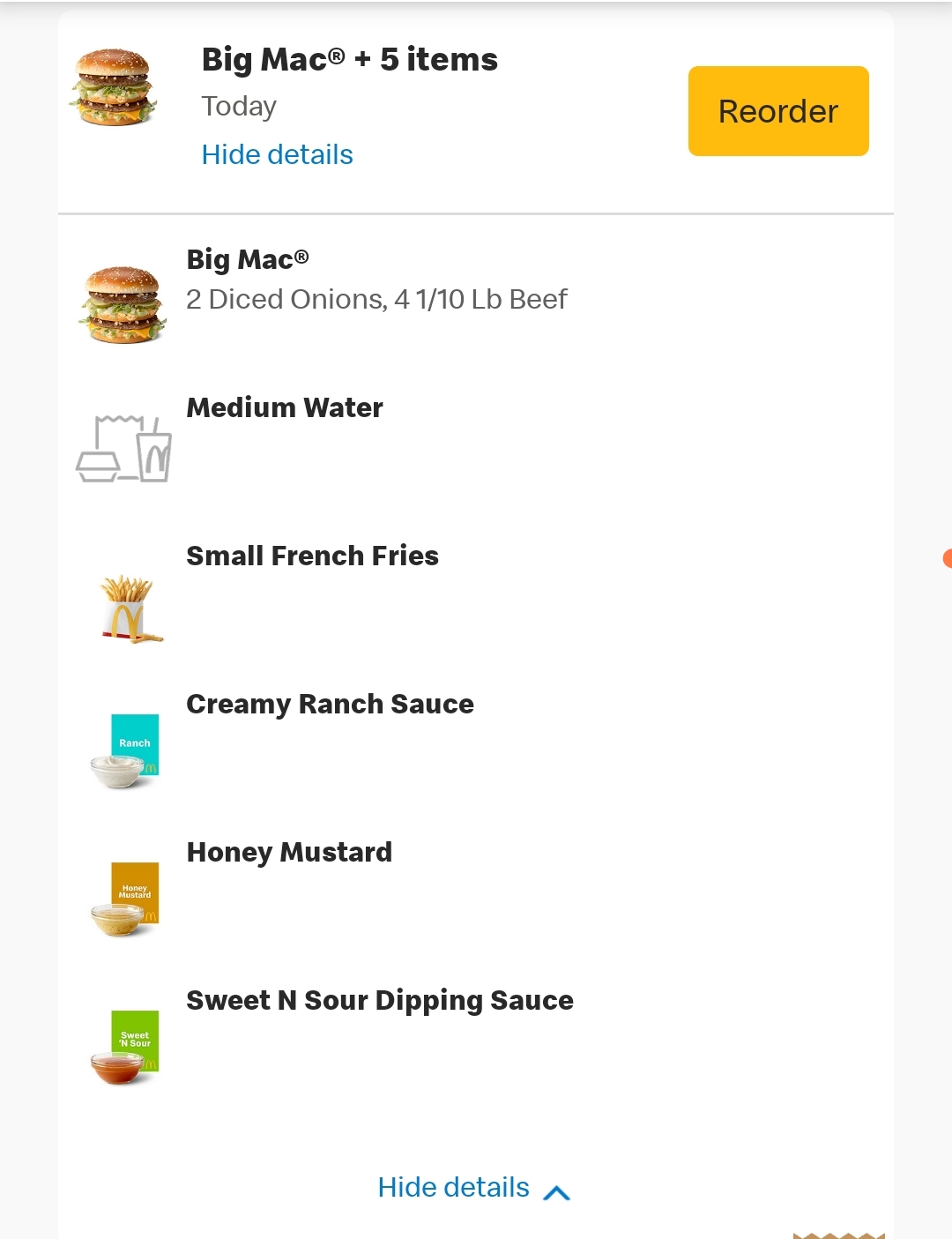Select the Big Mac burger image in item list

tap(123, 304)
